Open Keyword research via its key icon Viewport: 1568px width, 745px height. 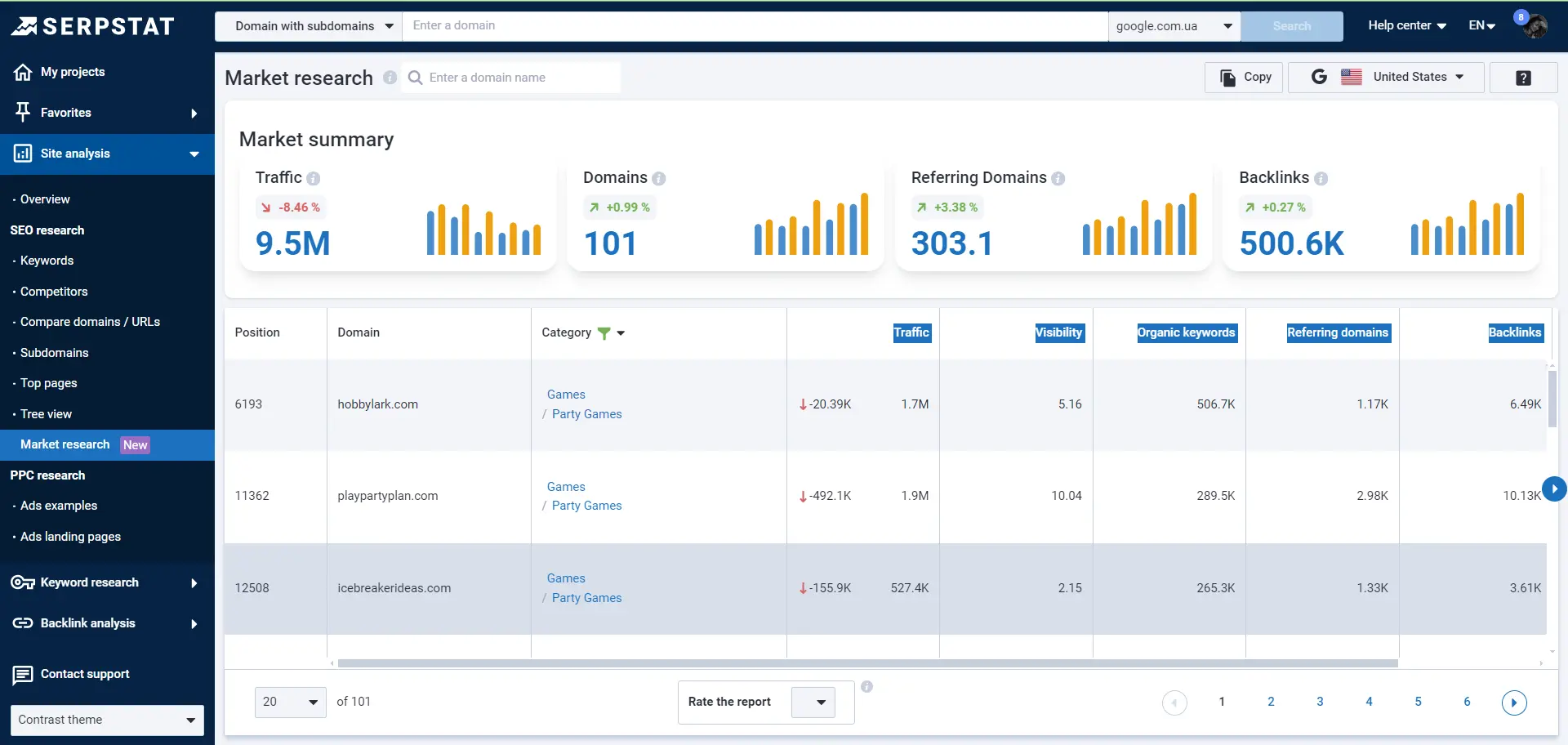click(x=24, y=582)
